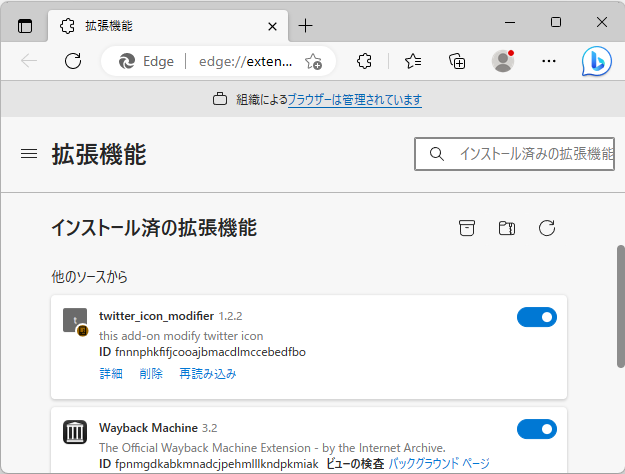Screen dimensions: 625x474
Task: Click 削除 for twitter_icon_modifier
Action: point(151,374)
